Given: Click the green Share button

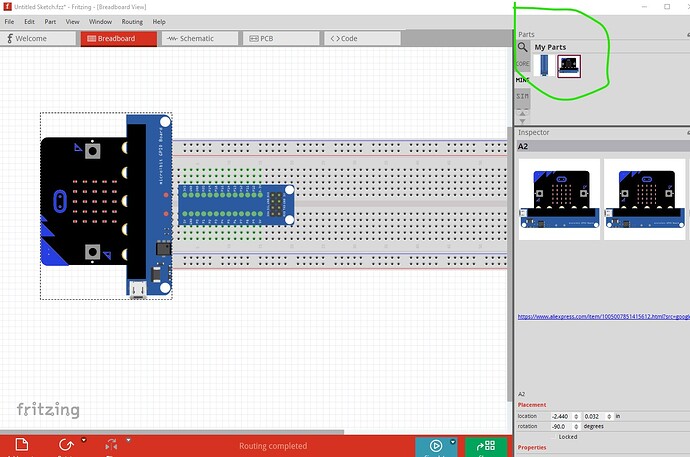Looking at the screenshot, I should pos(486,447).
